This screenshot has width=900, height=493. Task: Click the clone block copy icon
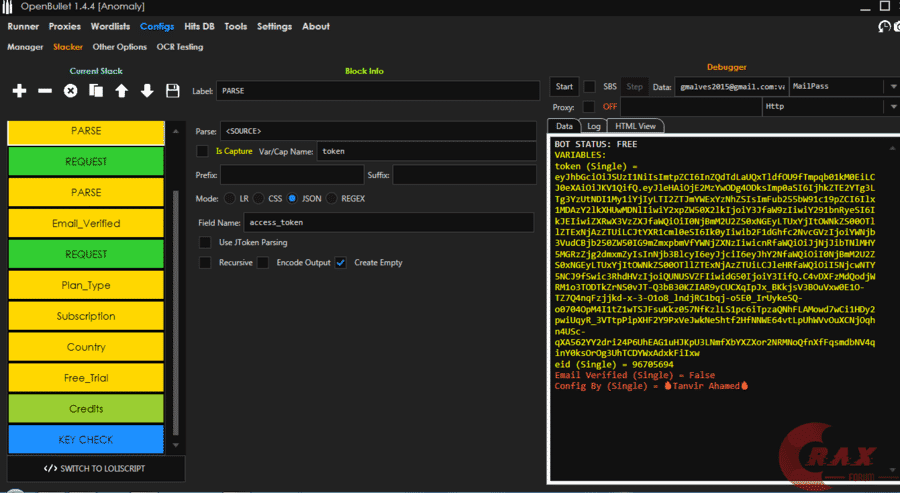coord(96,91)
